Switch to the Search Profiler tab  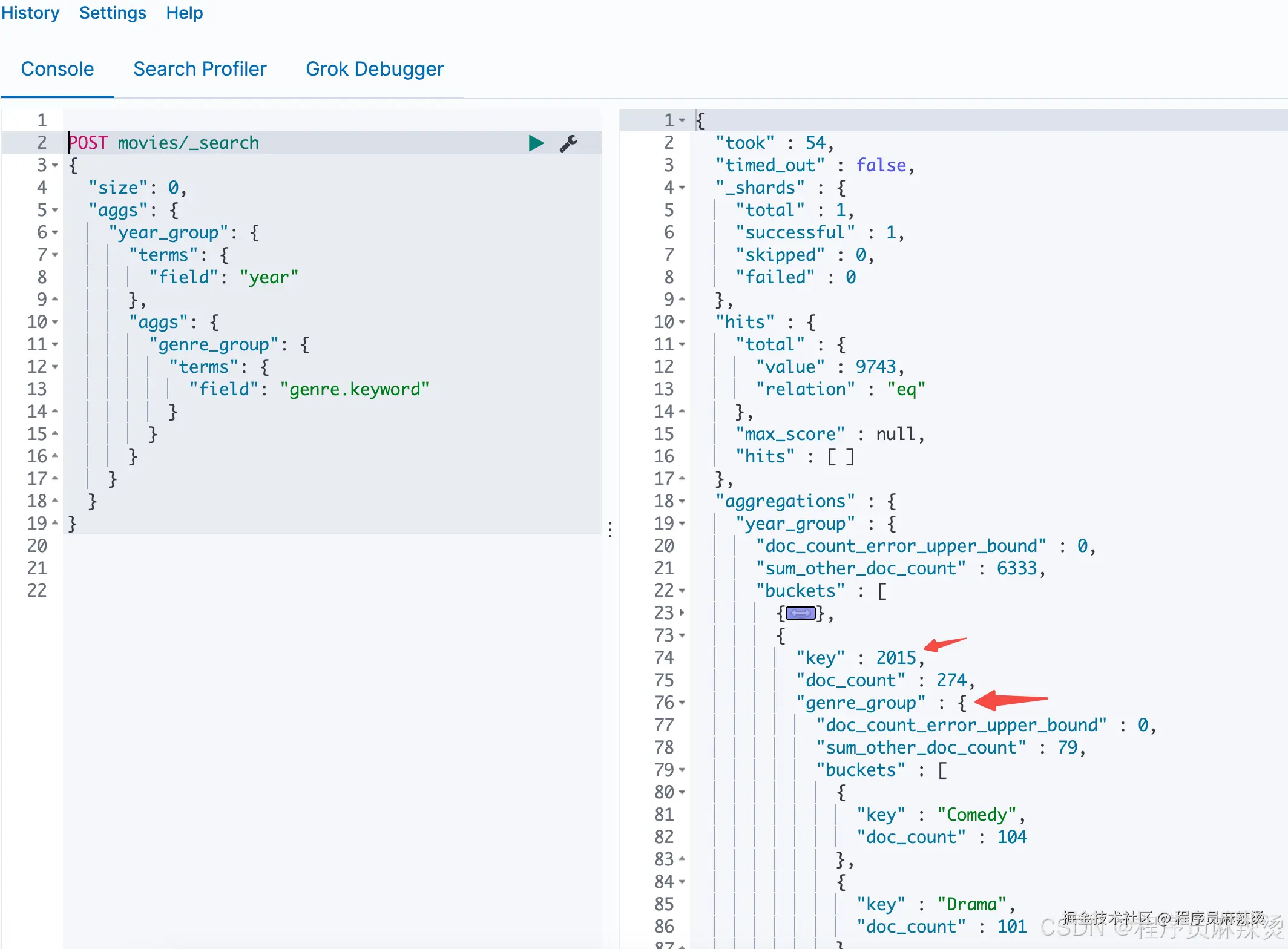tap(200, 69)
